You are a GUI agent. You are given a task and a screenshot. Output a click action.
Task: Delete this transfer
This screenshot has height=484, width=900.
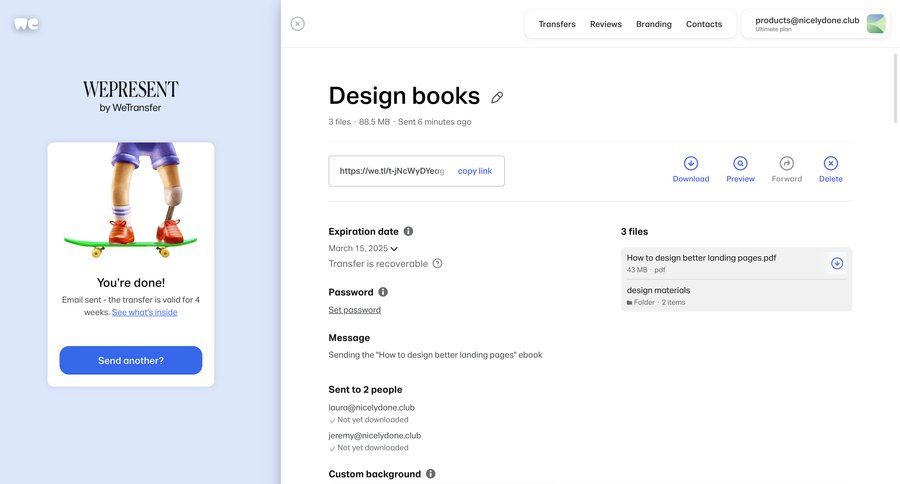click(x=831, y=169)
